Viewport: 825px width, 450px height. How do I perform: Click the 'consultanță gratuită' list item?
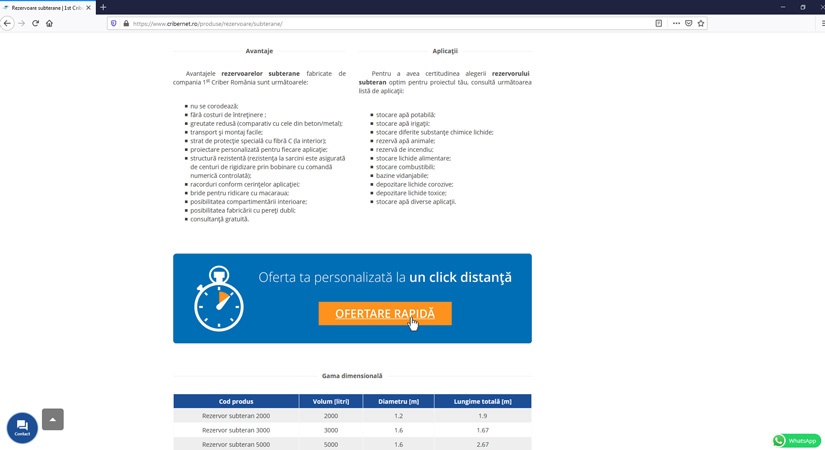(x=219, y=219)
